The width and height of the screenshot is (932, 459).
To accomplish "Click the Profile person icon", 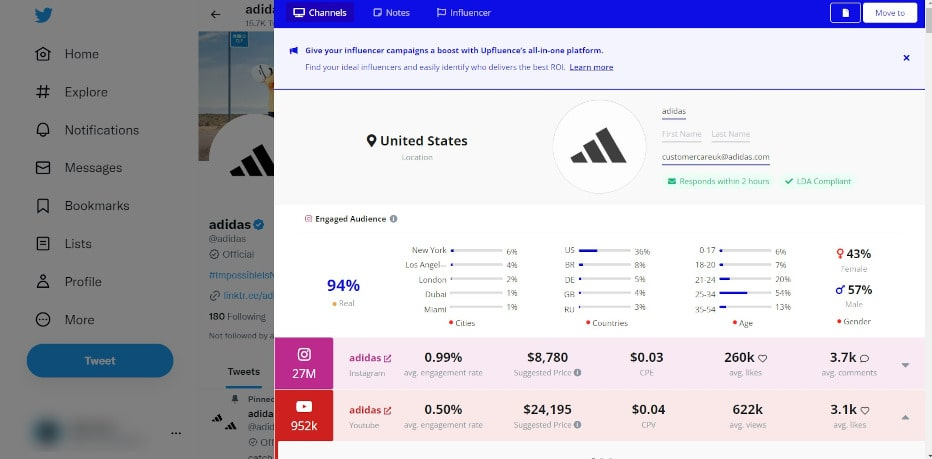I will pos(43,282).
